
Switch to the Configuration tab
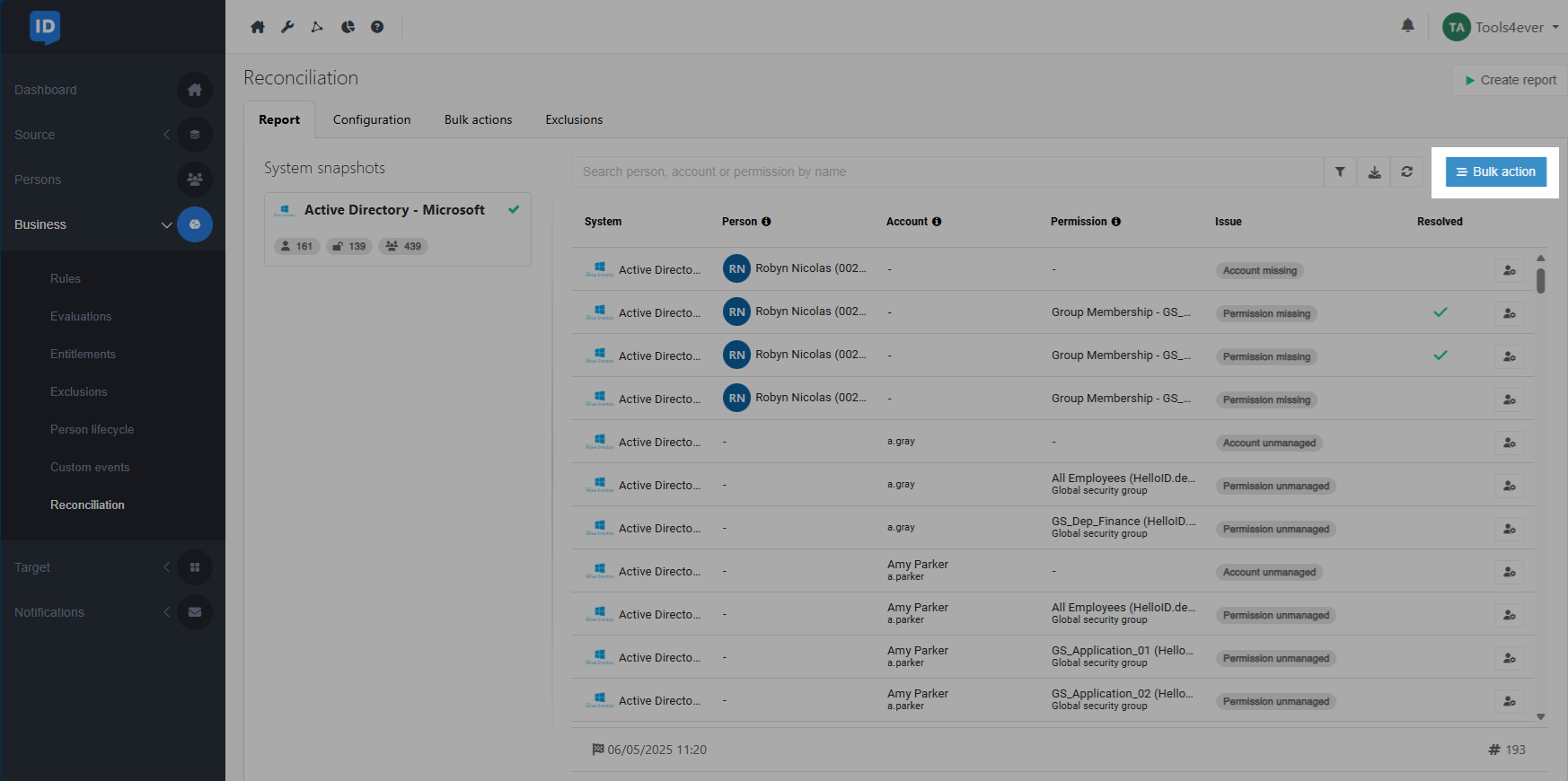click(372, 119)
